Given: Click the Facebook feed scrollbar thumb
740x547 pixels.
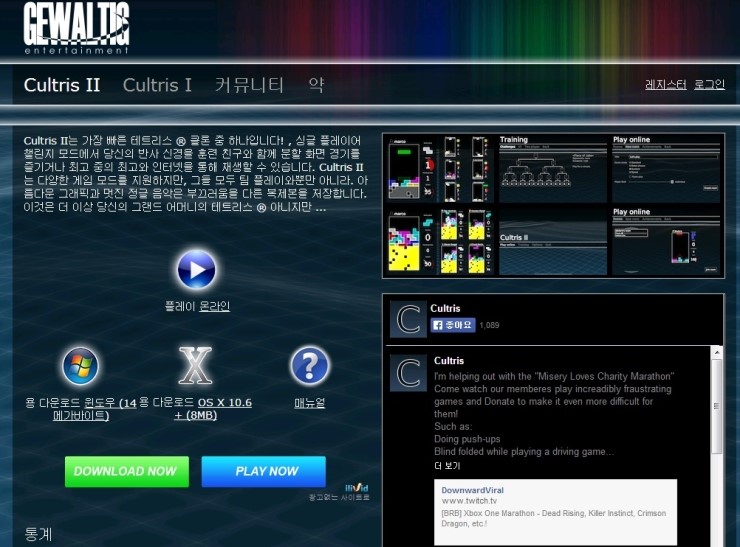Looking at the screenshot, I should tap(717, 406).
